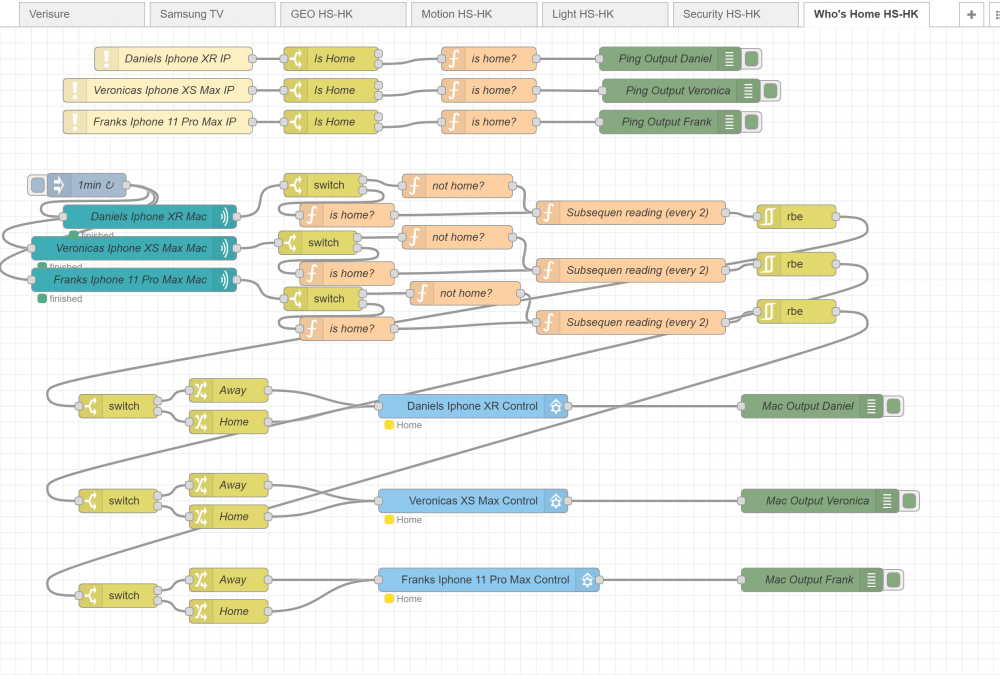The width and height of the screenshot is (1000, 675).
Task: Click the inject arrow icon on 1min node
Action: 58,185
